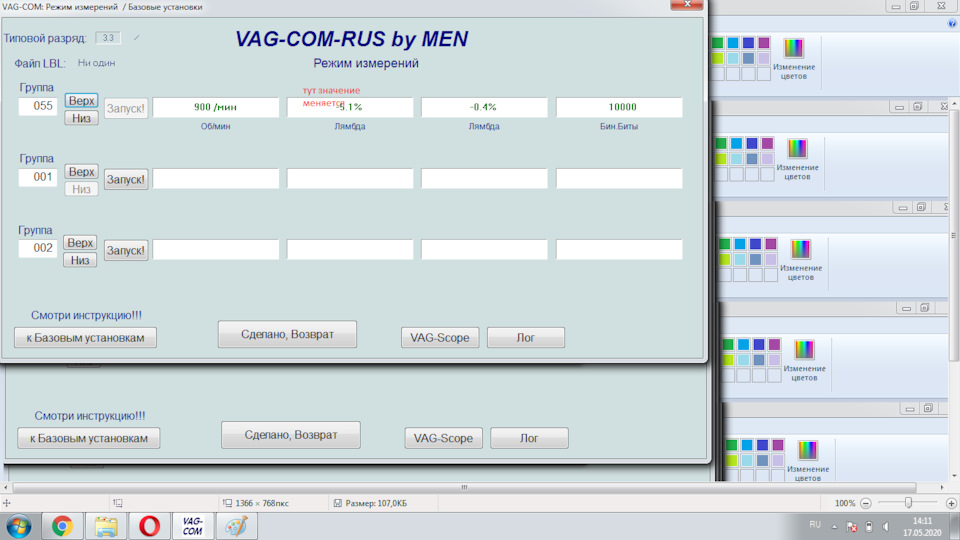Click к Базовым установкам in front VAG-COM window
The image size is (960, 540).
click(x=85, y=337)
